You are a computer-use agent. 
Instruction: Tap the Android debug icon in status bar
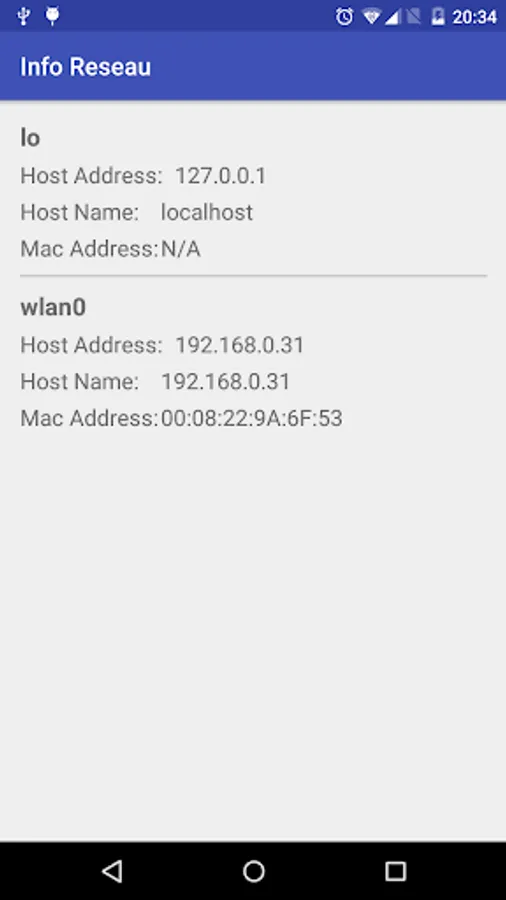coord(53,15)
